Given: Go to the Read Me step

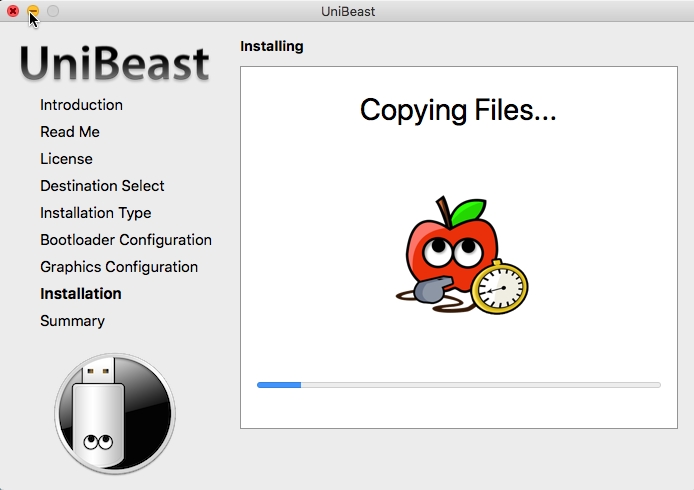Looking at the screenshot, I should pyautogui.click(x=69, y=132).
